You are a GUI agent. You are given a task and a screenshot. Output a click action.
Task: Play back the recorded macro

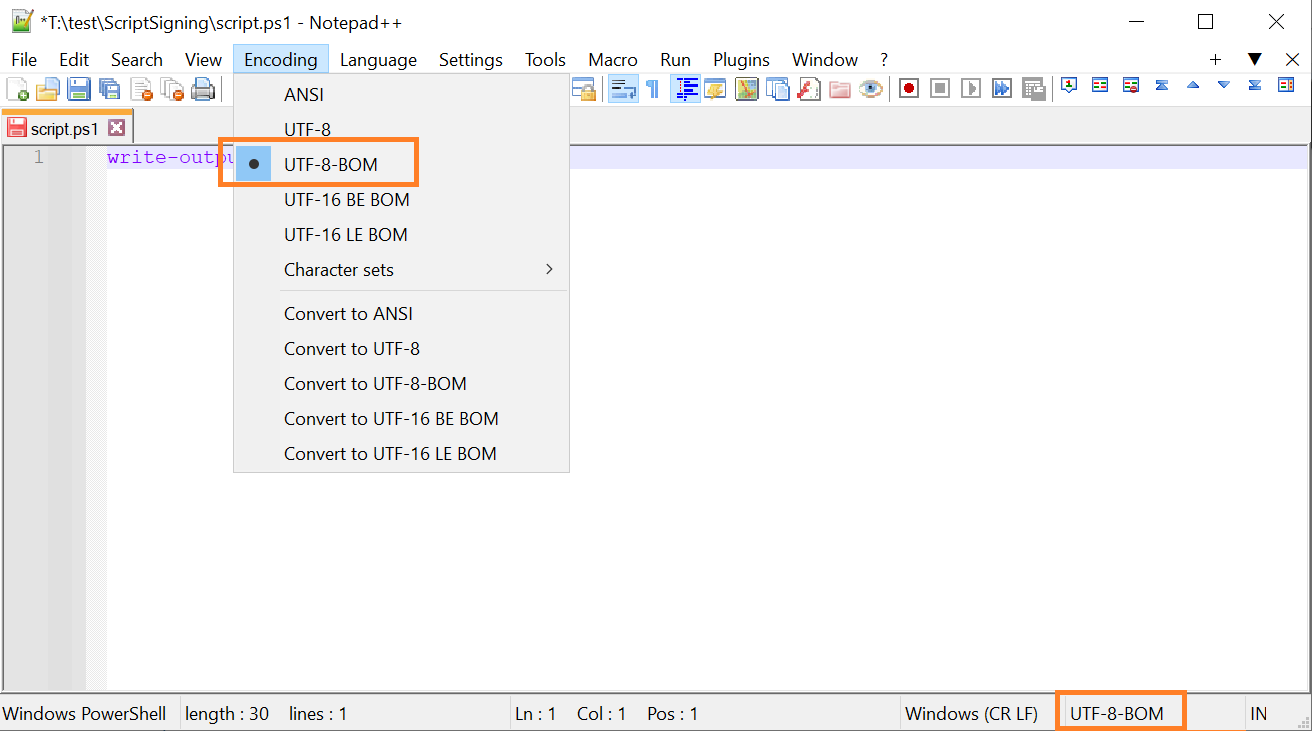970,88
